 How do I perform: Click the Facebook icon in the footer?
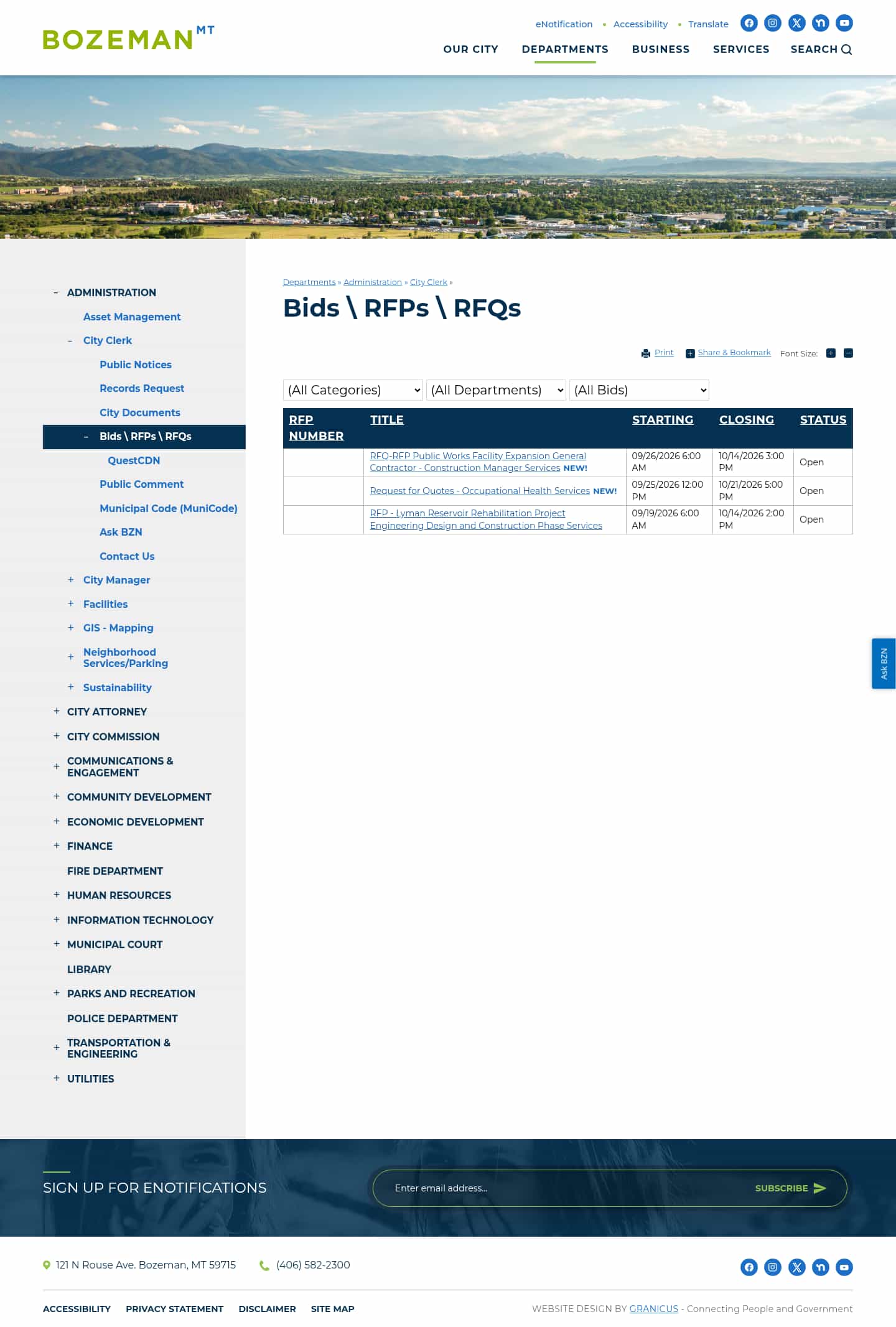749,1267
